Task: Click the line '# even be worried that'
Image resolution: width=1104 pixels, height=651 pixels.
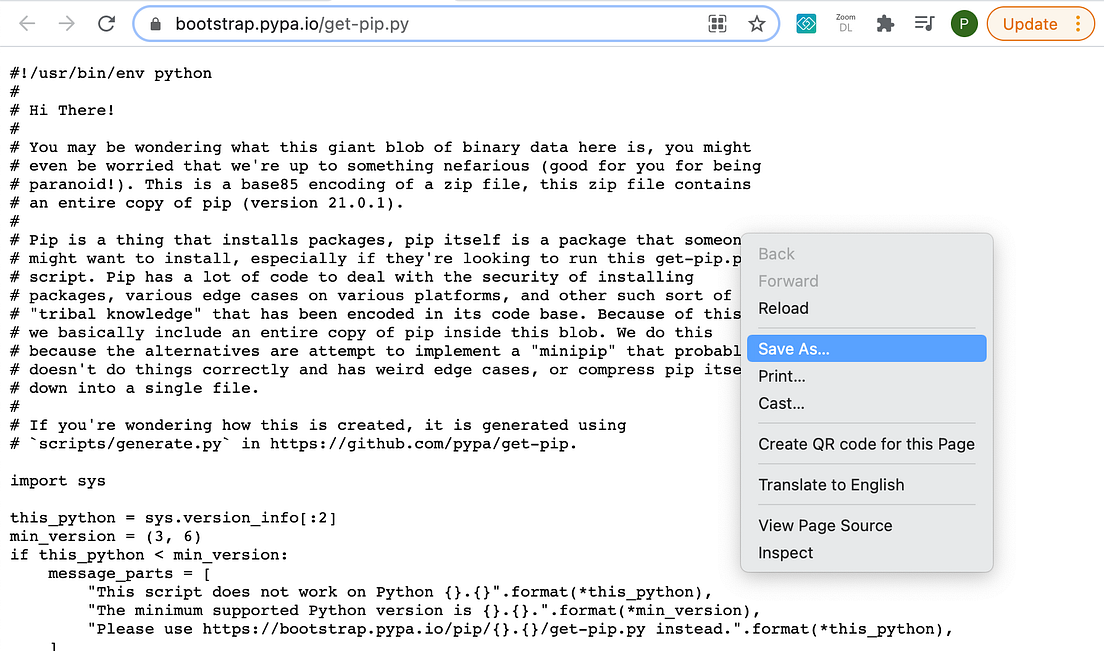Action: 386,166
